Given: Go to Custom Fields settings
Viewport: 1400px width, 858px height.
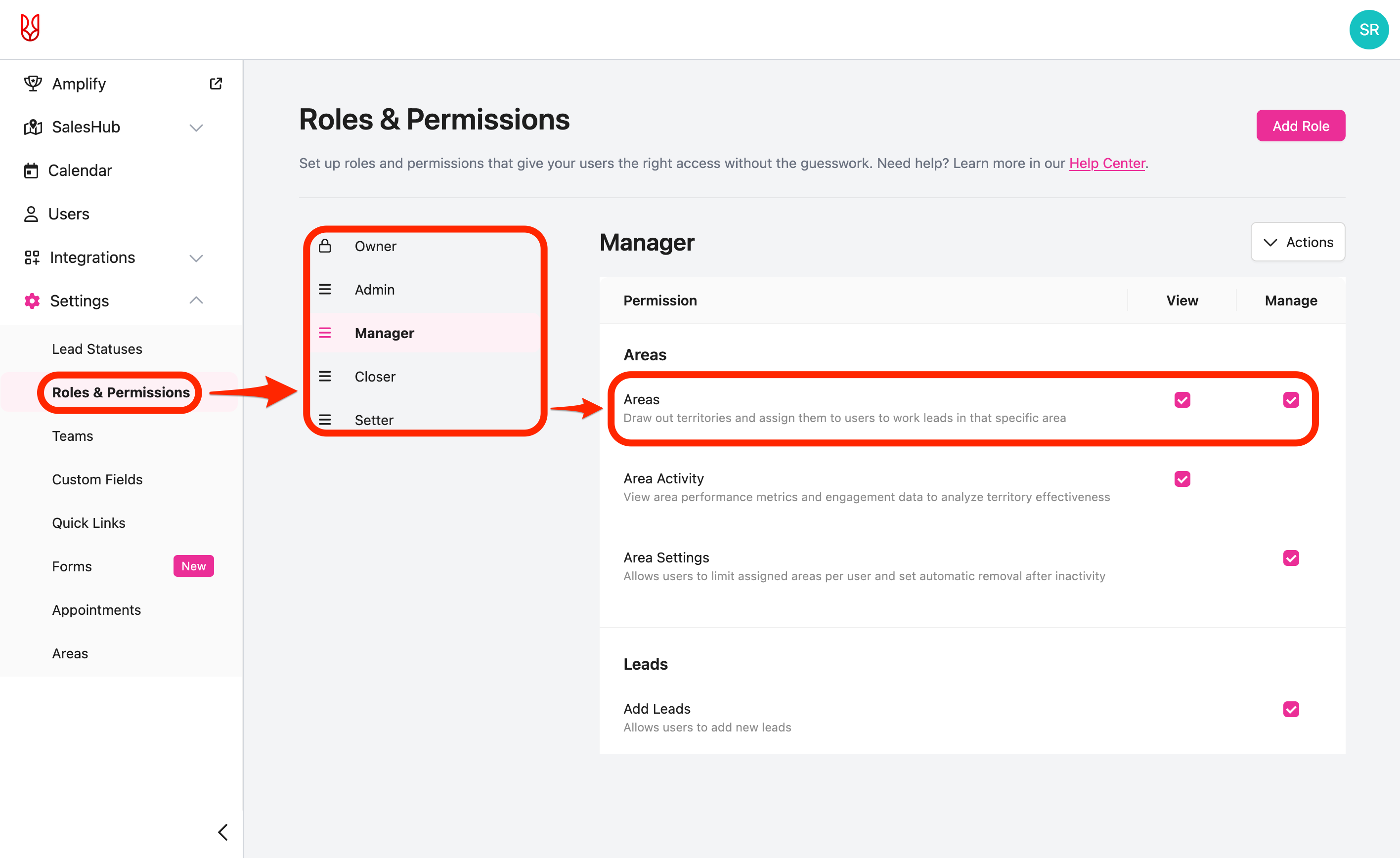Looking at the screenshot, I should pos(97,479).
